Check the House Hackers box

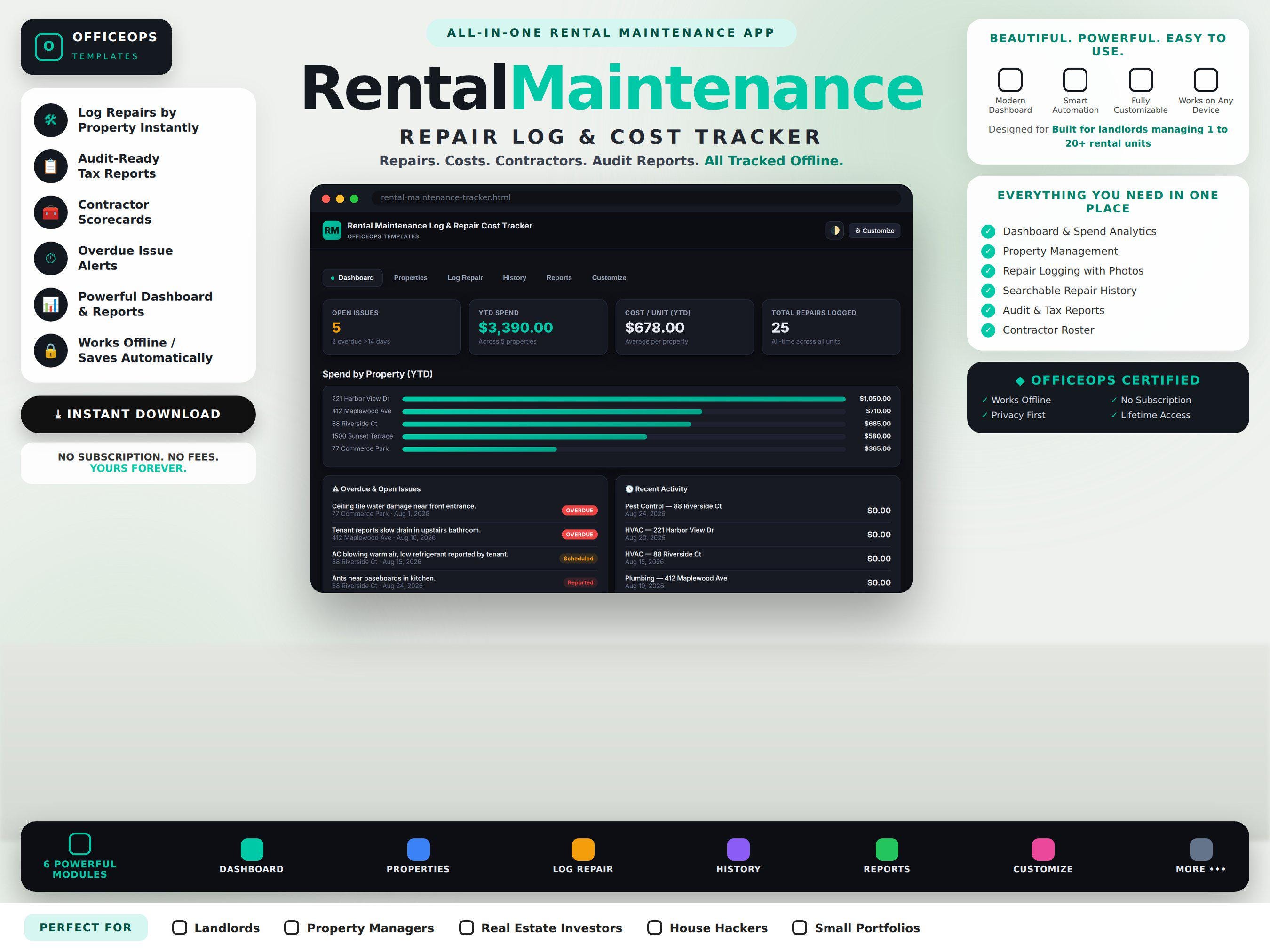[x=655, y=928]
